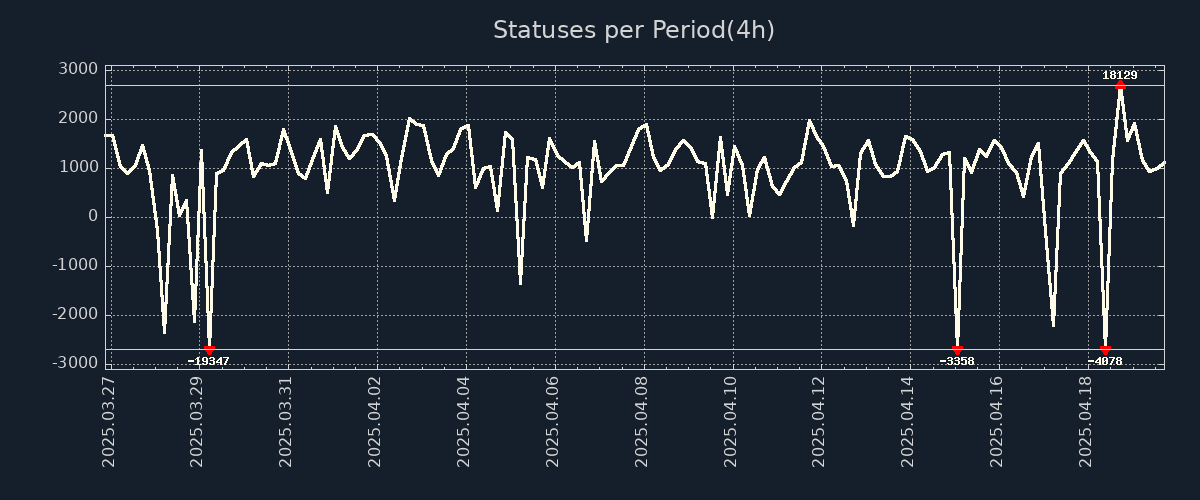Click the 2025.04.04 x-axis date
Image resolution: width=1200 pixels, height=500 pixels.
(464, 421)
